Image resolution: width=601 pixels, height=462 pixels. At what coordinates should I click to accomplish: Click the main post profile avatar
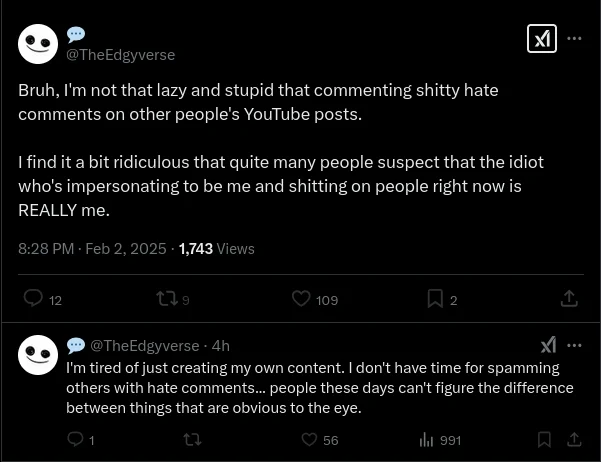pos(38,44)
